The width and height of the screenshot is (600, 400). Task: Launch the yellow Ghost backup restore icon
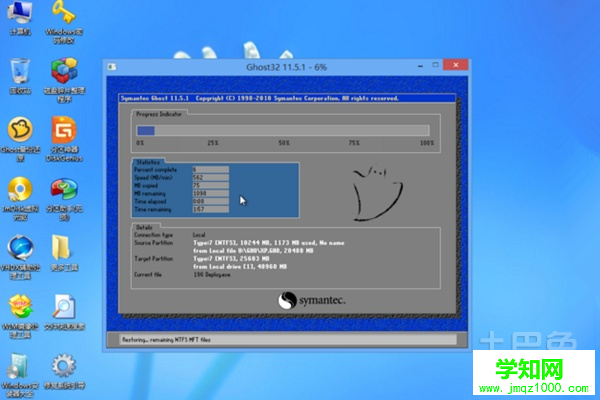[x=20, y=139]
